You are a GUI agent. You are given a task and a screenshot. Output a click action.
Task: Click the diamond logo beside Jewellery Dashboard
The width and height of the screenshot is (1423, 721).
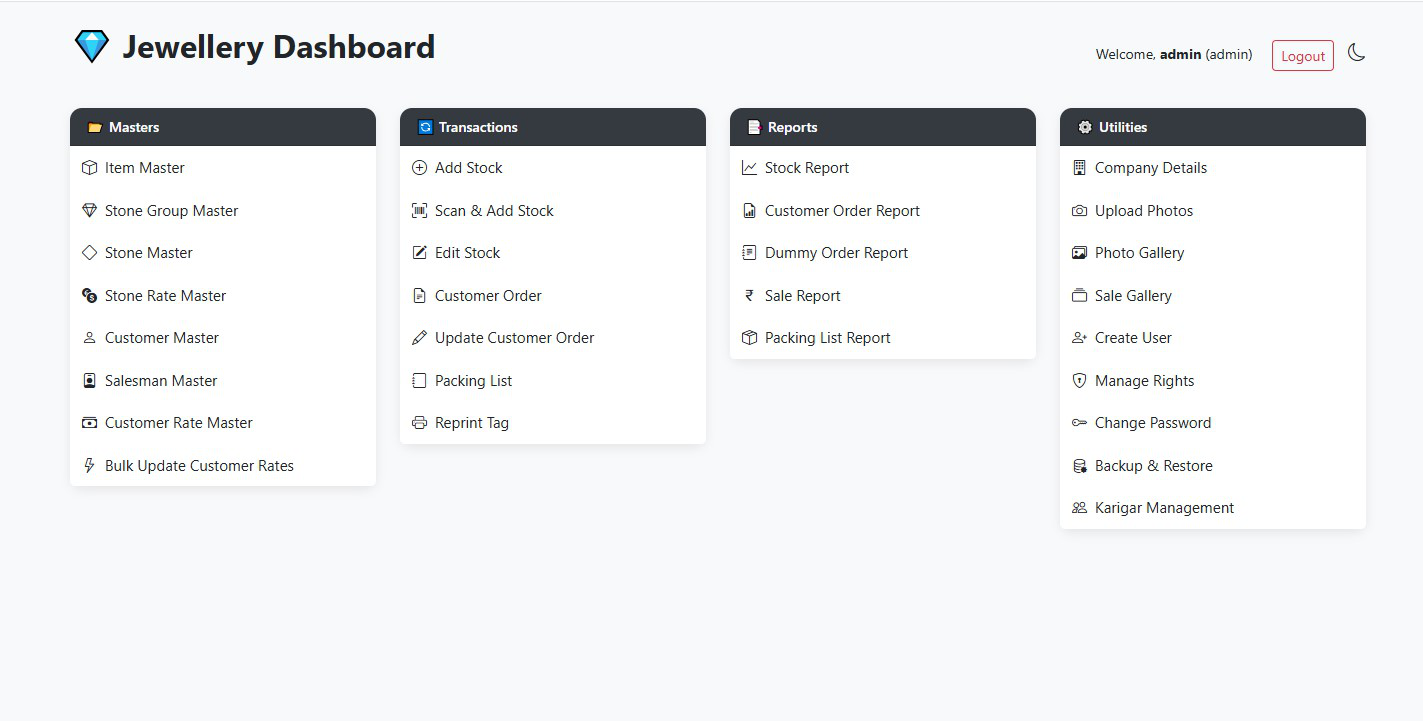(x=91, y=45)
